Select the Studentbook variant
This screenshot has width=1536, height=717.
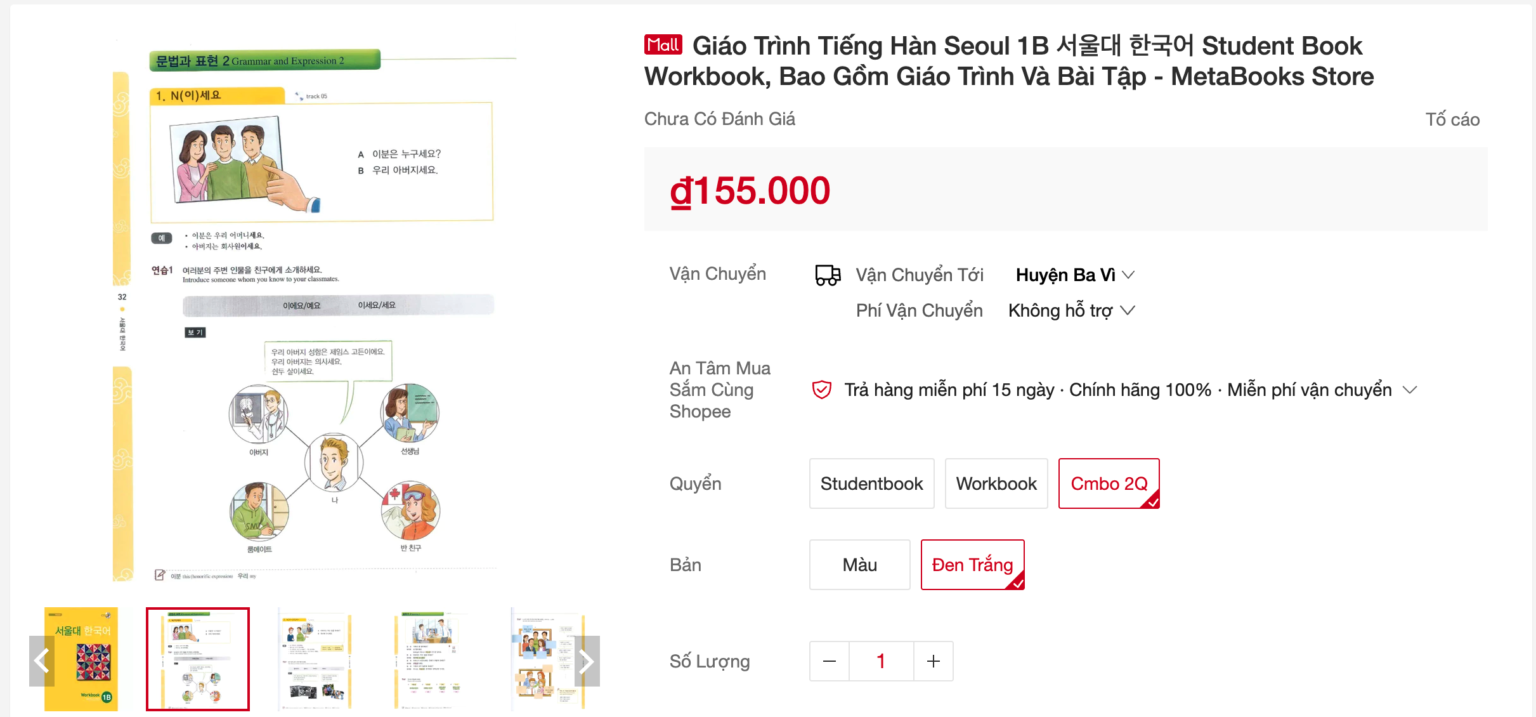pos(871,483)
